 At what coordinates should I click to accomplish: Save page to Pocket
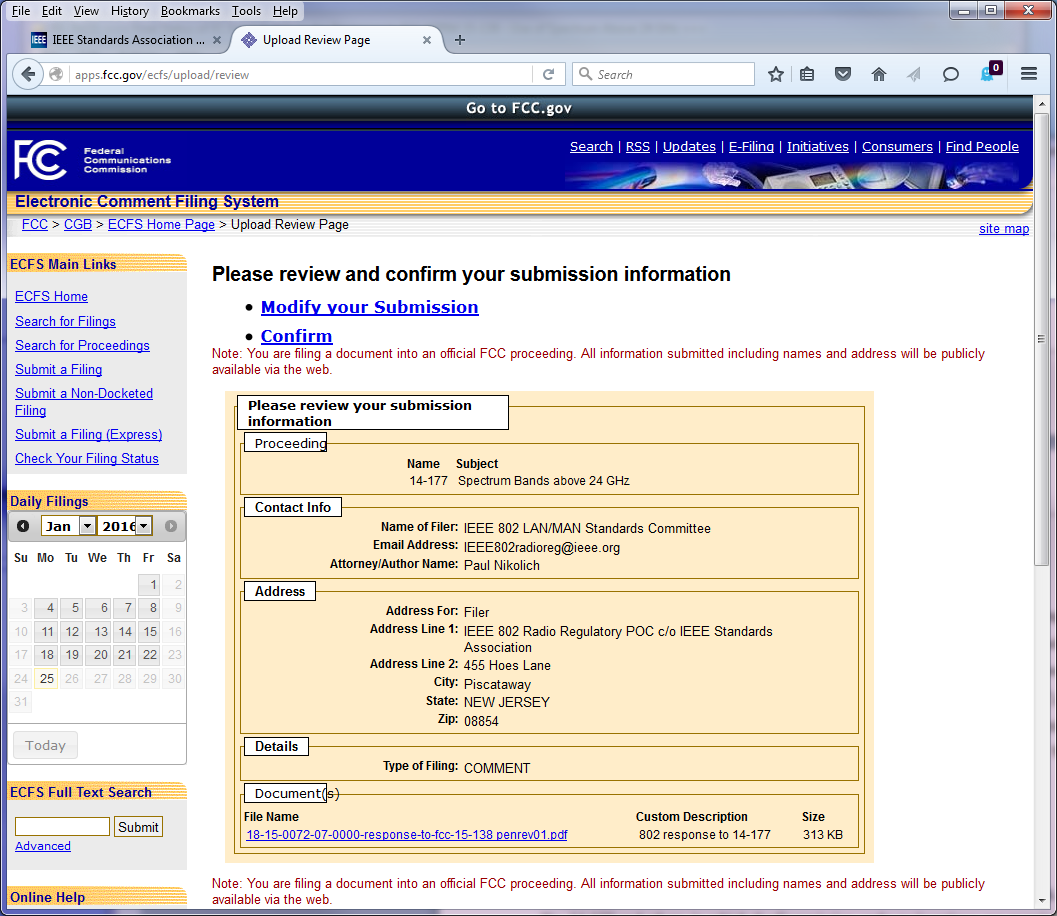[x=843, y=74]
